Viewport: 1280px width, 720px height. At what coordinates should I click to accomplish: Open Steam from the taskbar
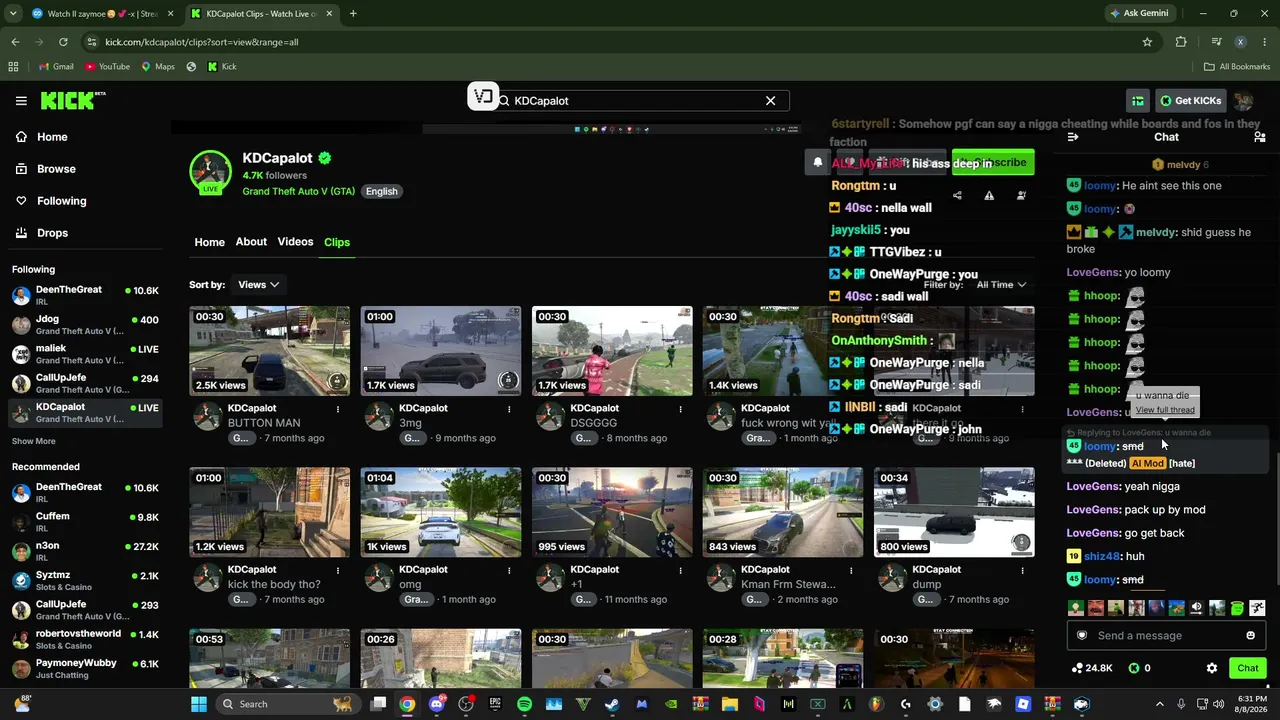tap(612, 704)
